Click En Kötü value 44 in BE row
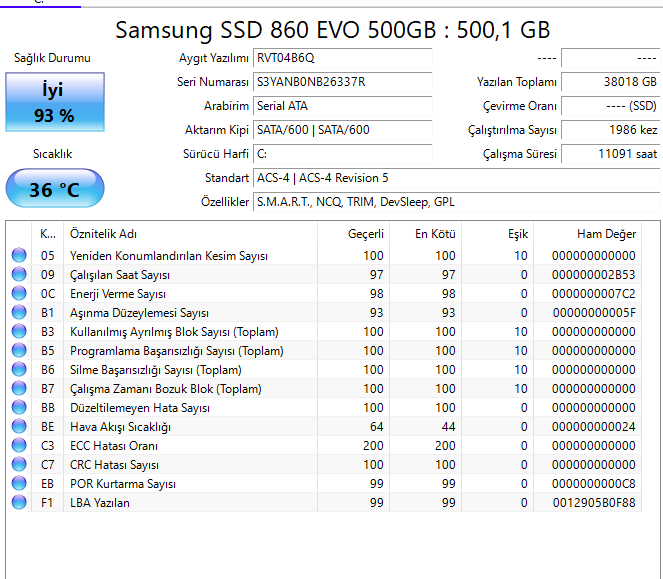The width and height of the screenshot is (663, 579). (448, 427)
